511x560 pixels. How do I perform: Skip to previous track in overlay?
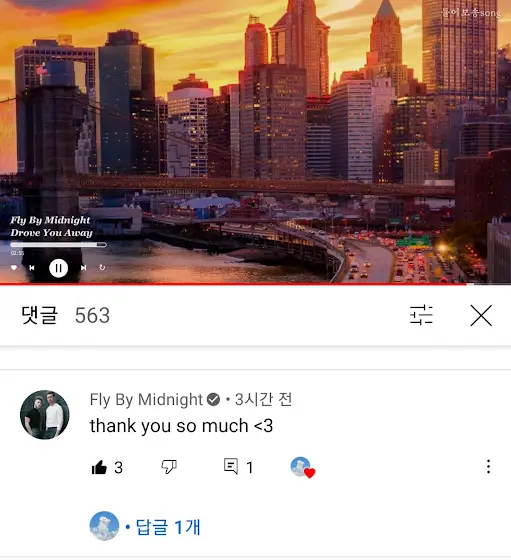click(x=32, y=268)
